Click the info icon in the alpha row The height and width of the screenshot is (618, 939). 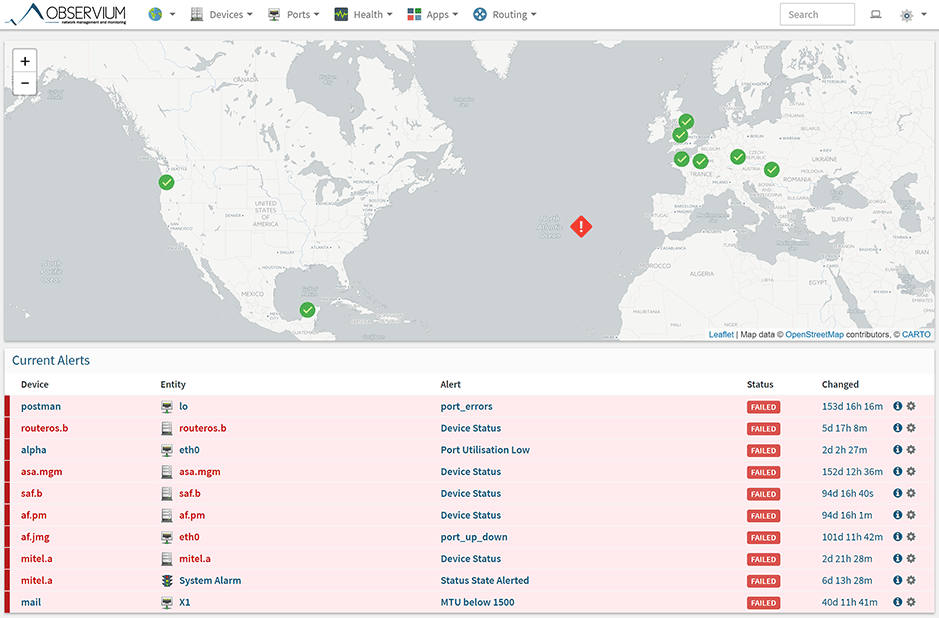[897, 450]
